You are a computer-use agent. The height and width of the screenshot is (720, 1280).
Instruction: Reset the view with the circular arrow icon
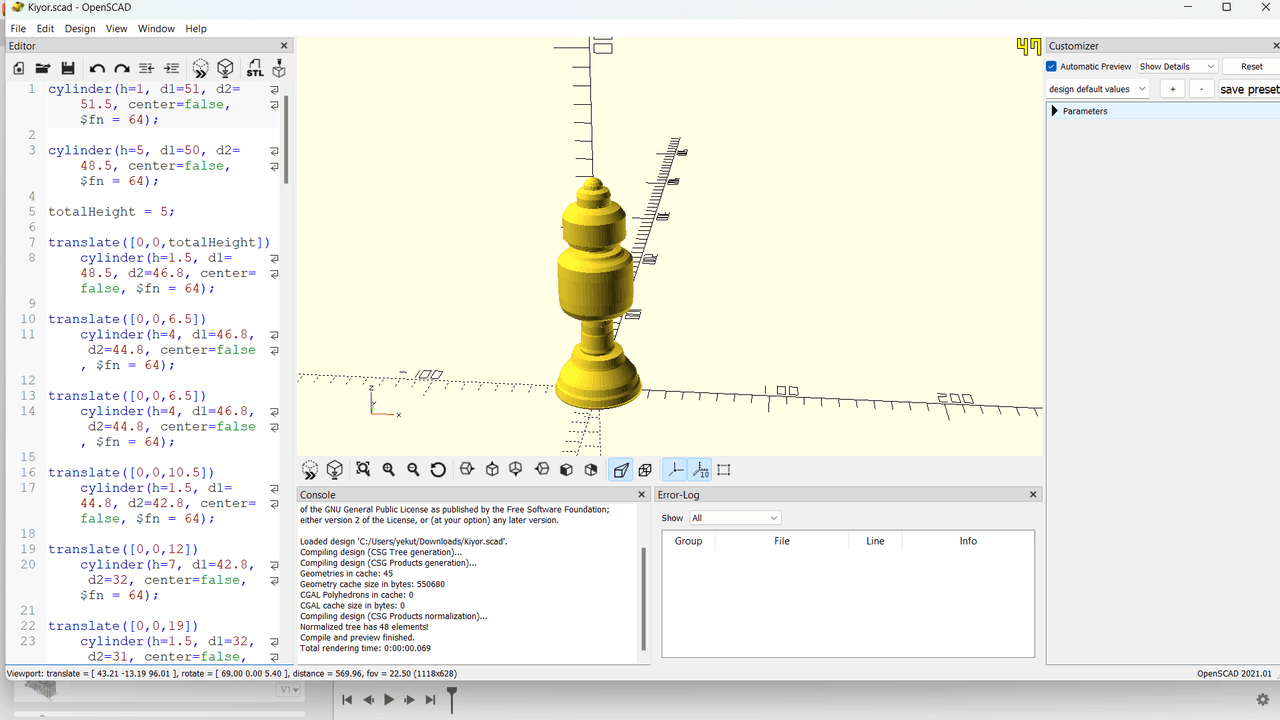[x=438, y=470]
